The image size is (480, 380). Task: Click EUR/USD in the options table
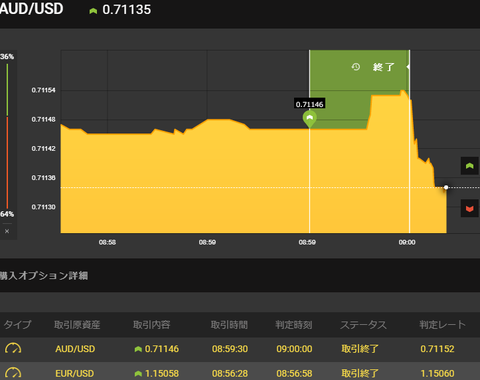click(75, 373)
